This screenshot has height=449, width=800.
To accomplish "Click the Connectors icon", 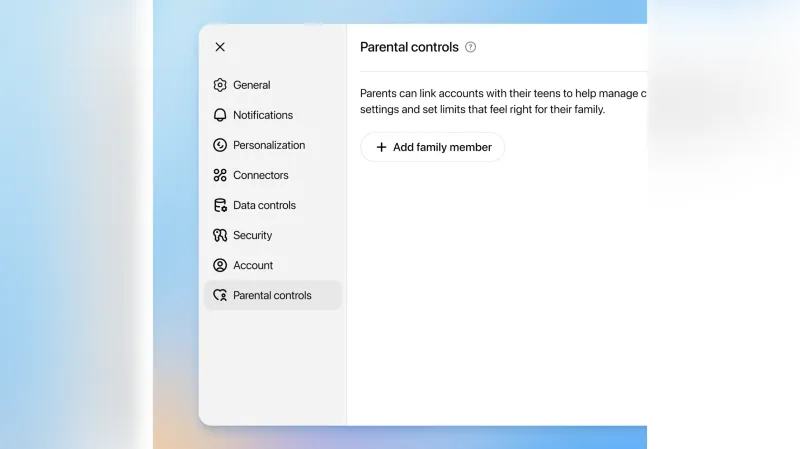I will click(x=220, y=175).
